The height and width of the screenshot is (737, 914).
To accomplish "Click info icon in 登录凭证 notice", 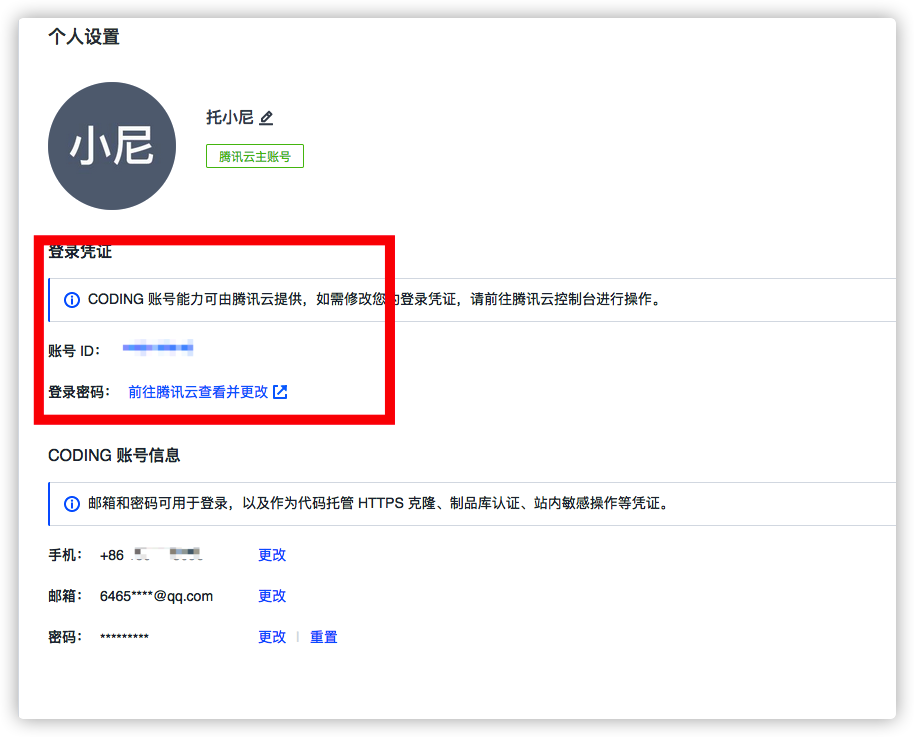I will [72, 300].
